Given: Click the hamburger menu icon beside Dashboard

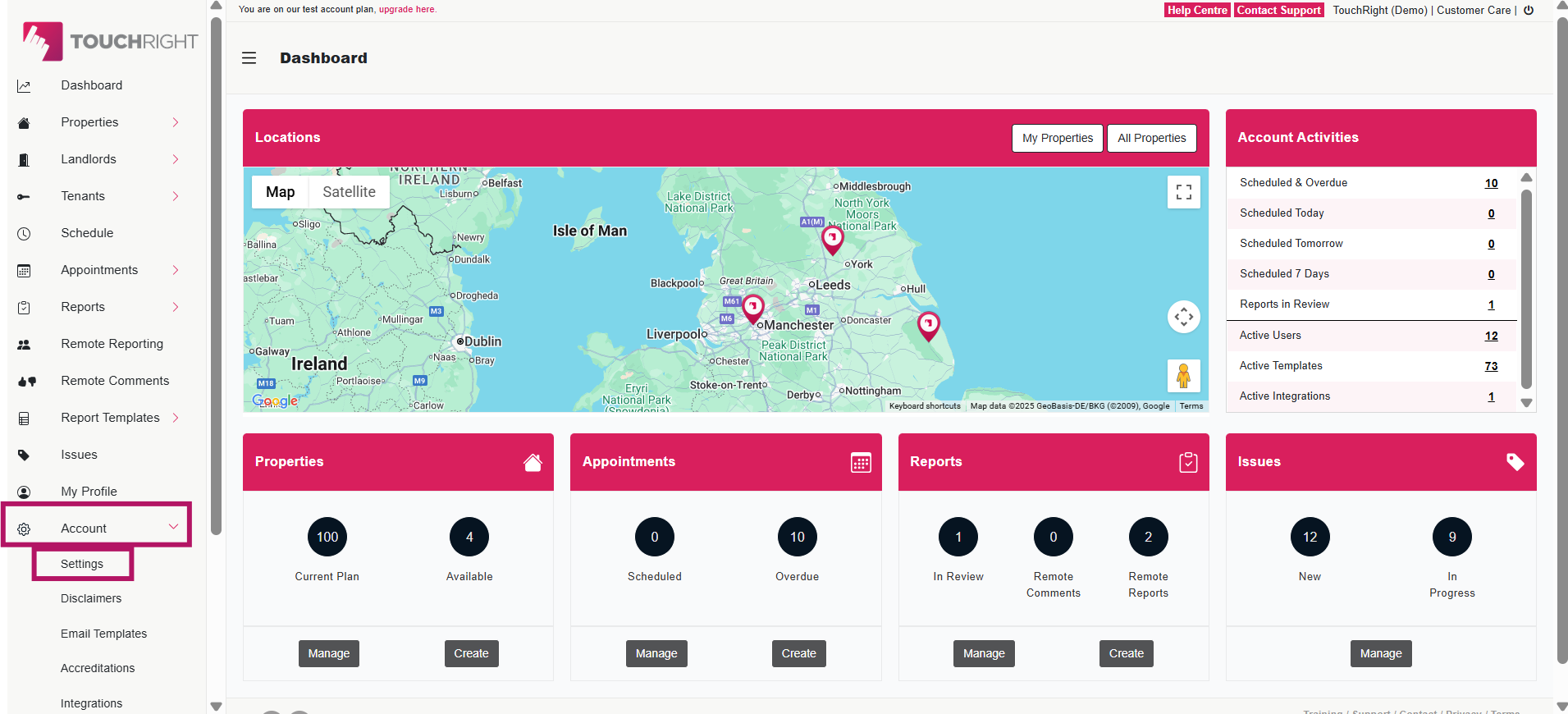Looking at the screenshot, I should [x=249, y=58].
